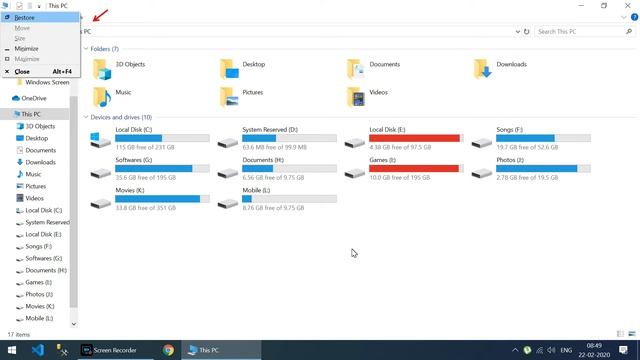Click the Local Disk (C:) blue usage bar
Screen dimensions: 640x360
162,138
